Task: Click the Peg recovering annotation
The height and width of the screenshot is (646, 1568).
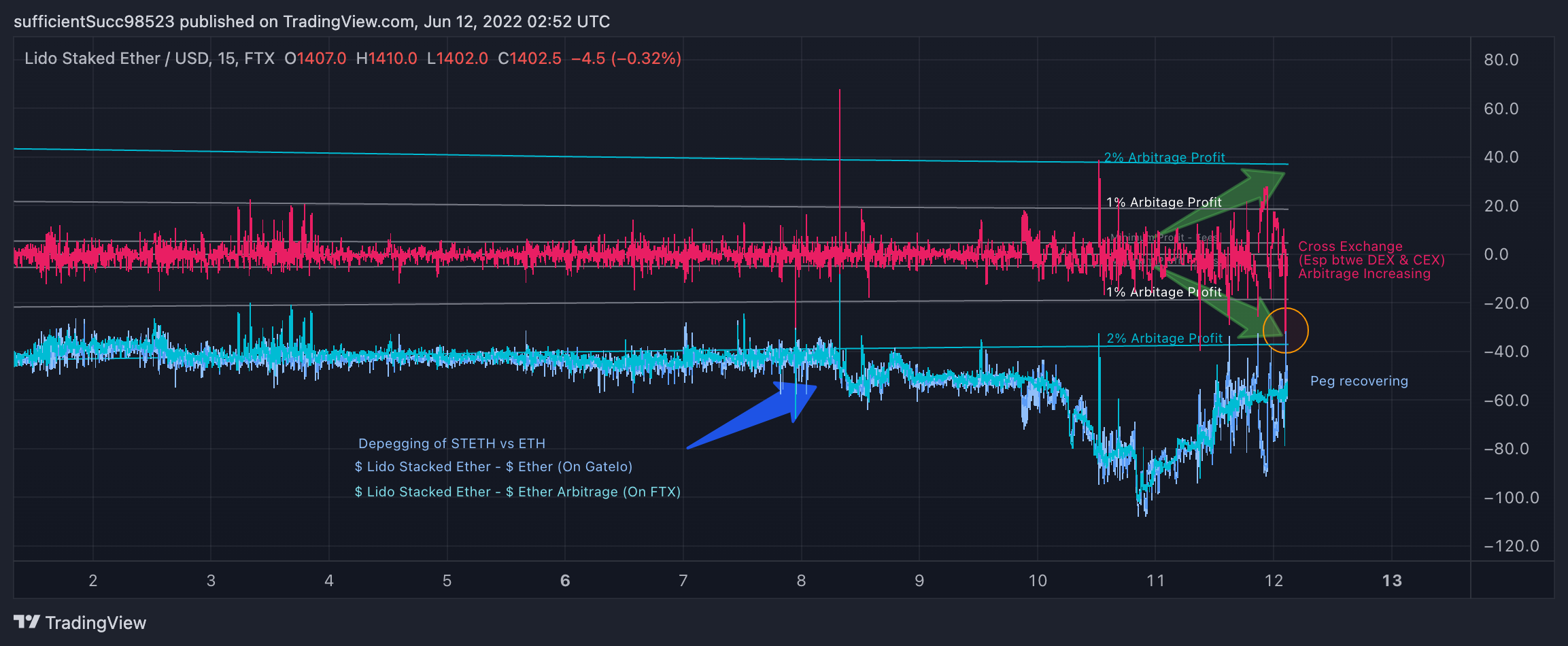Action: (x=1359, y=381)
